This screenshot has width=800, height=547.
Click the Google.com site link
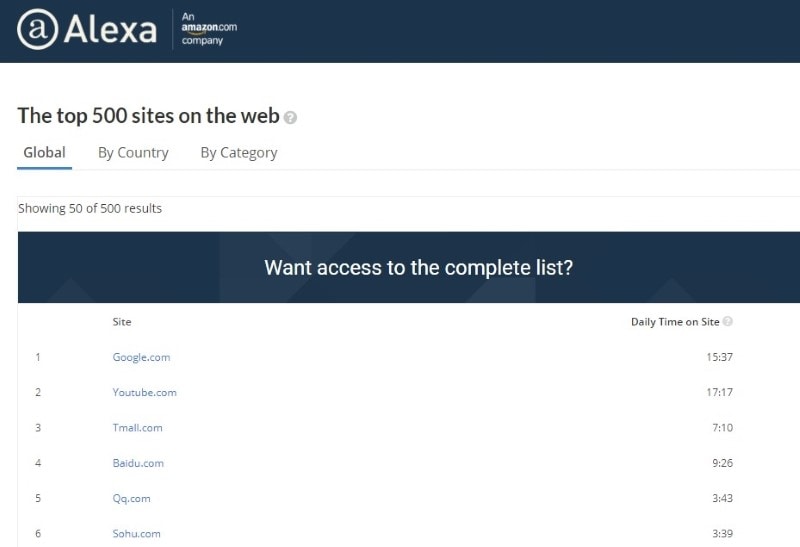click(141, 357)
